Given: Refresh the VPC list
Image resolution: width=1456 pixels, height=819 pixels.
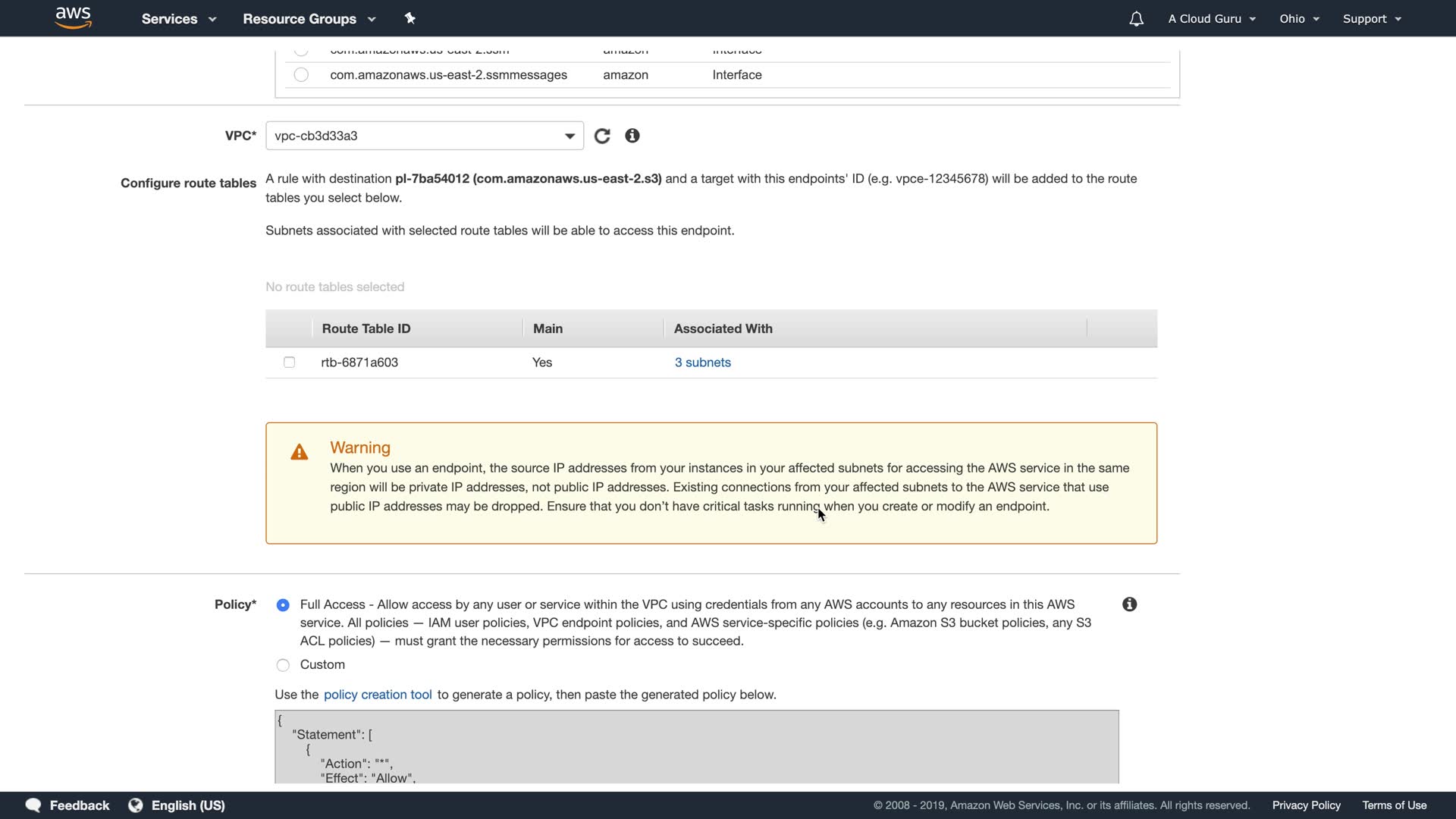Looking at the screenshot, I should tap(602, 136).
